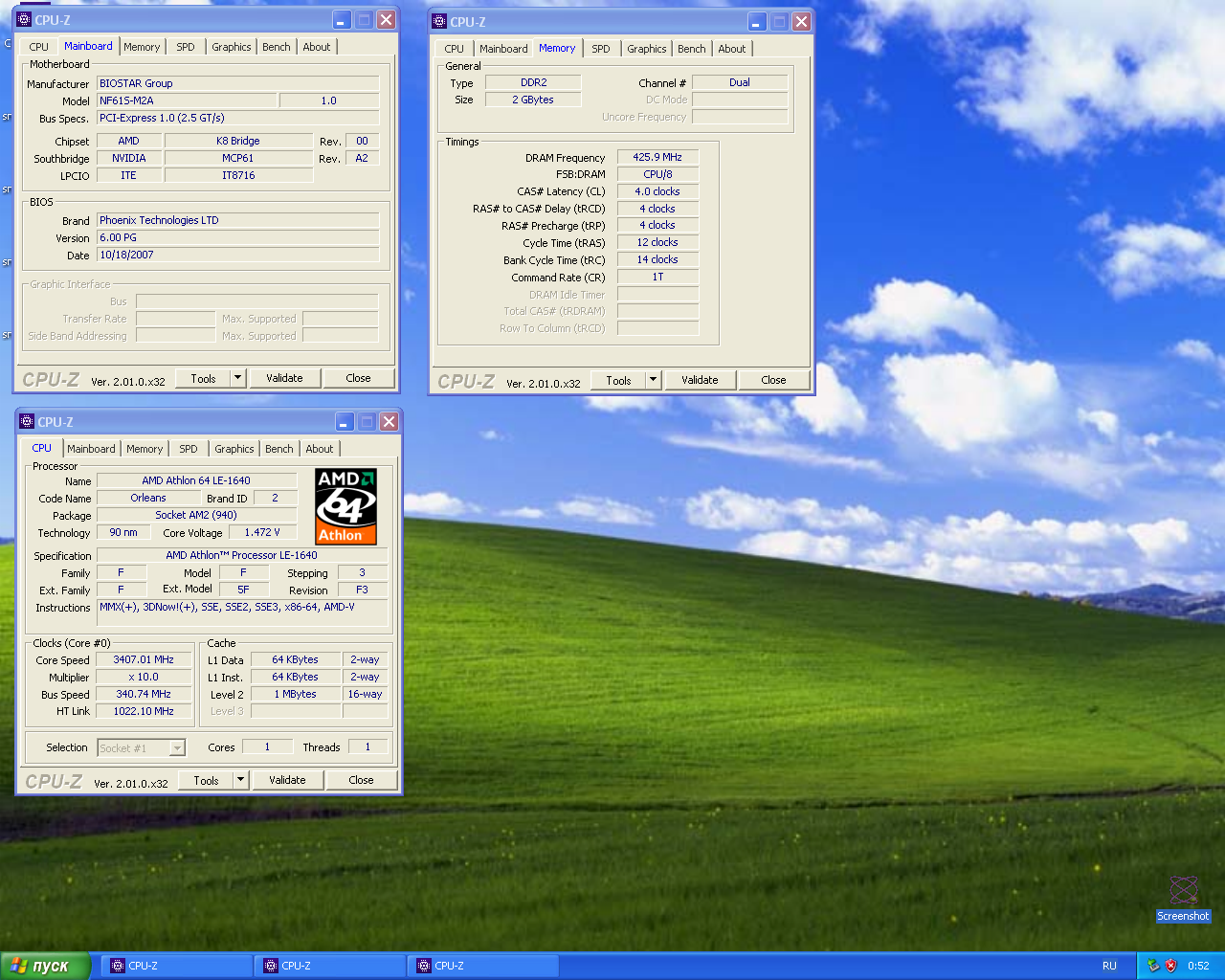
Task: Click the safely remove hardware tray icon
Action: (1153, 966)
